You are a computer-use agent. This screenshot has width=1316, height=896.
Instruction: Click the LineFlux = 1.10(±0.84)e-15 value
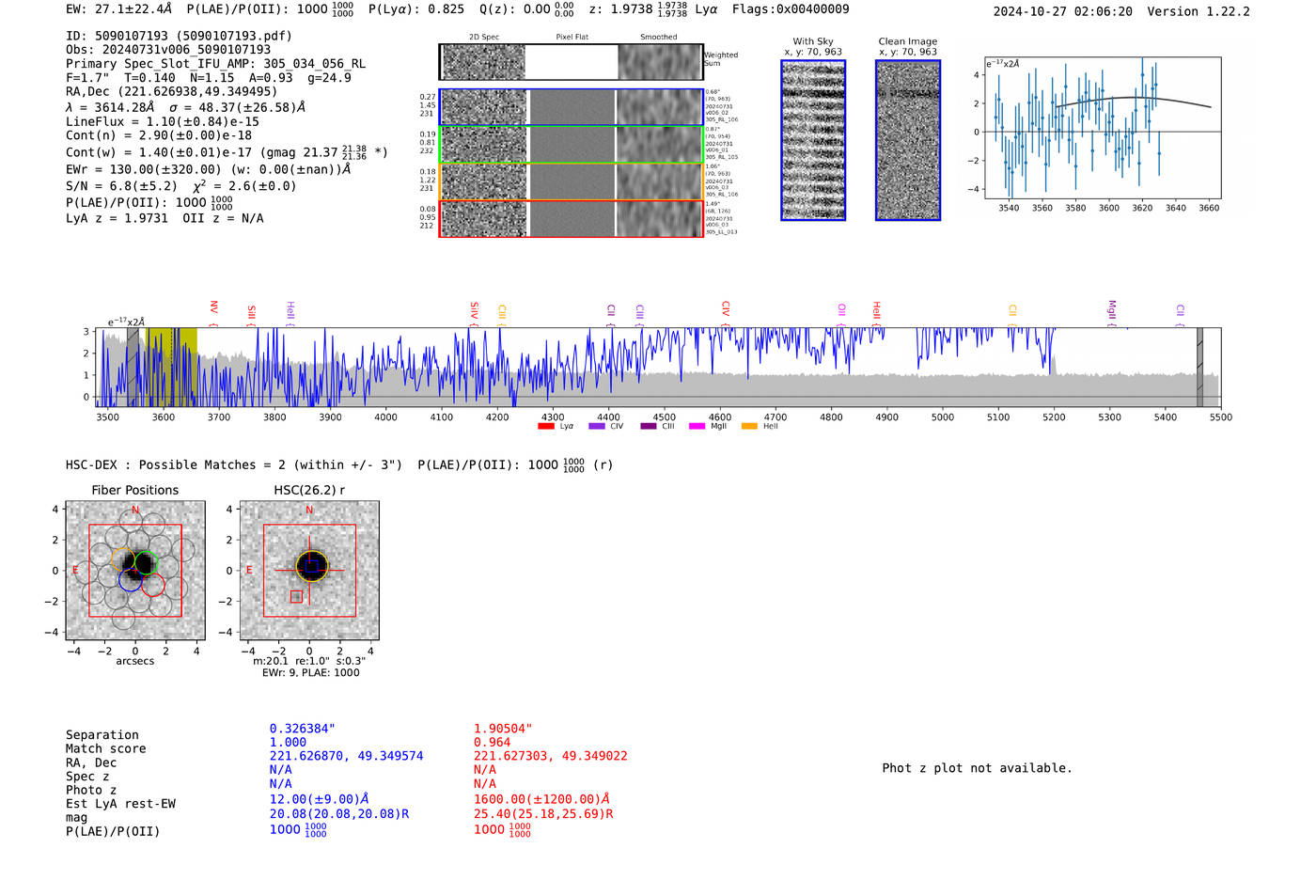(163, 121)
